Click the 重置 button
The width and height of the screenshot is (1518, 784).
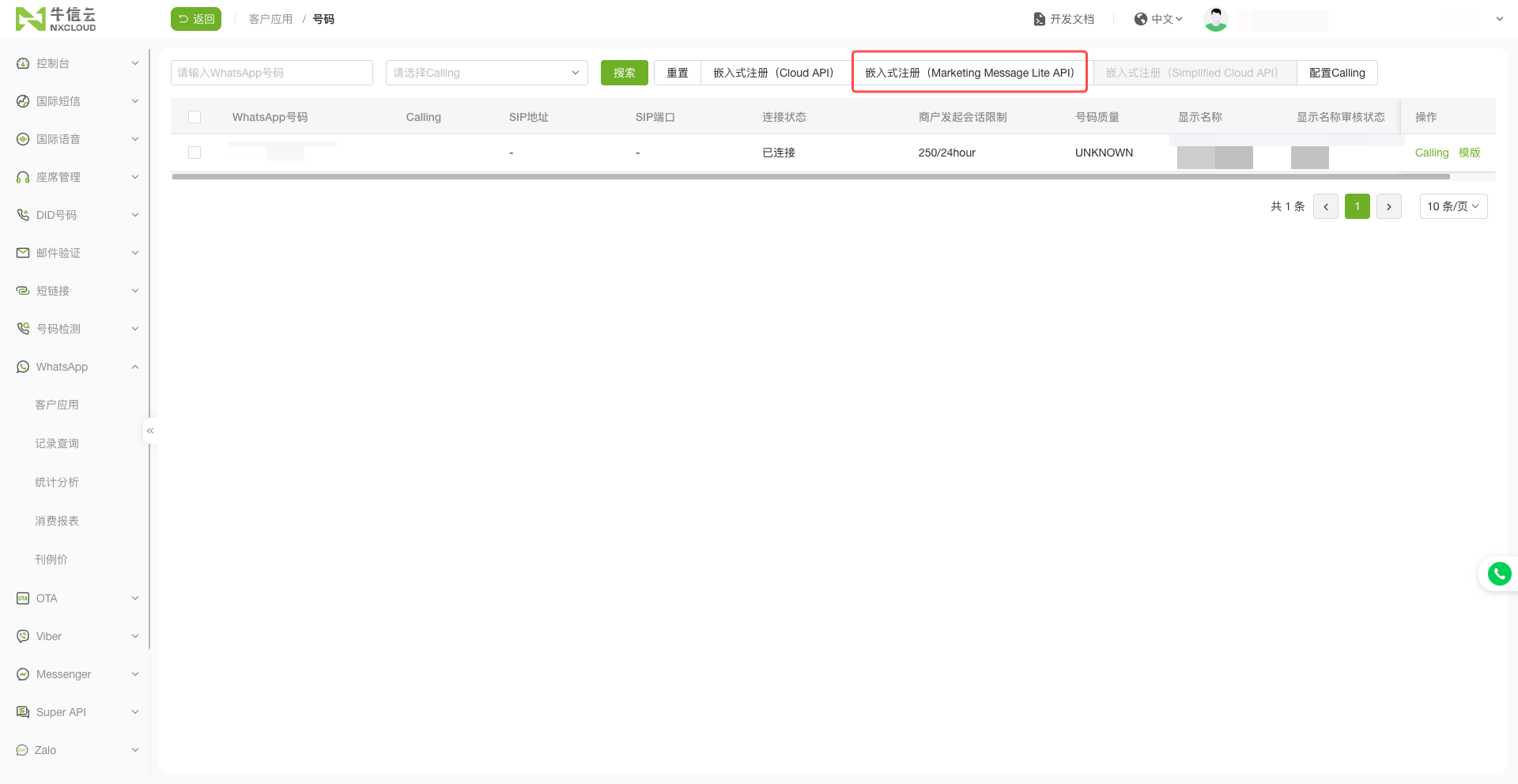click(x=678, y=73)
